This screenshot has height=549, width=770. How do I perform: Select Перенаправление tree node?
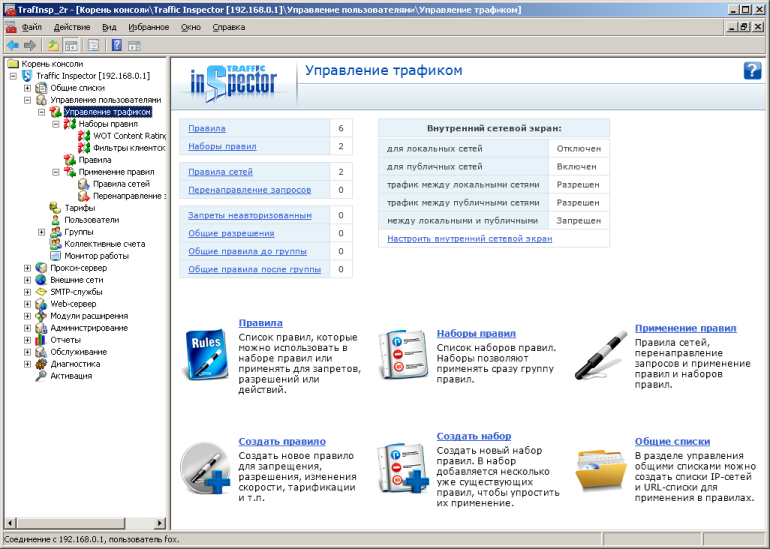point(130,196)
